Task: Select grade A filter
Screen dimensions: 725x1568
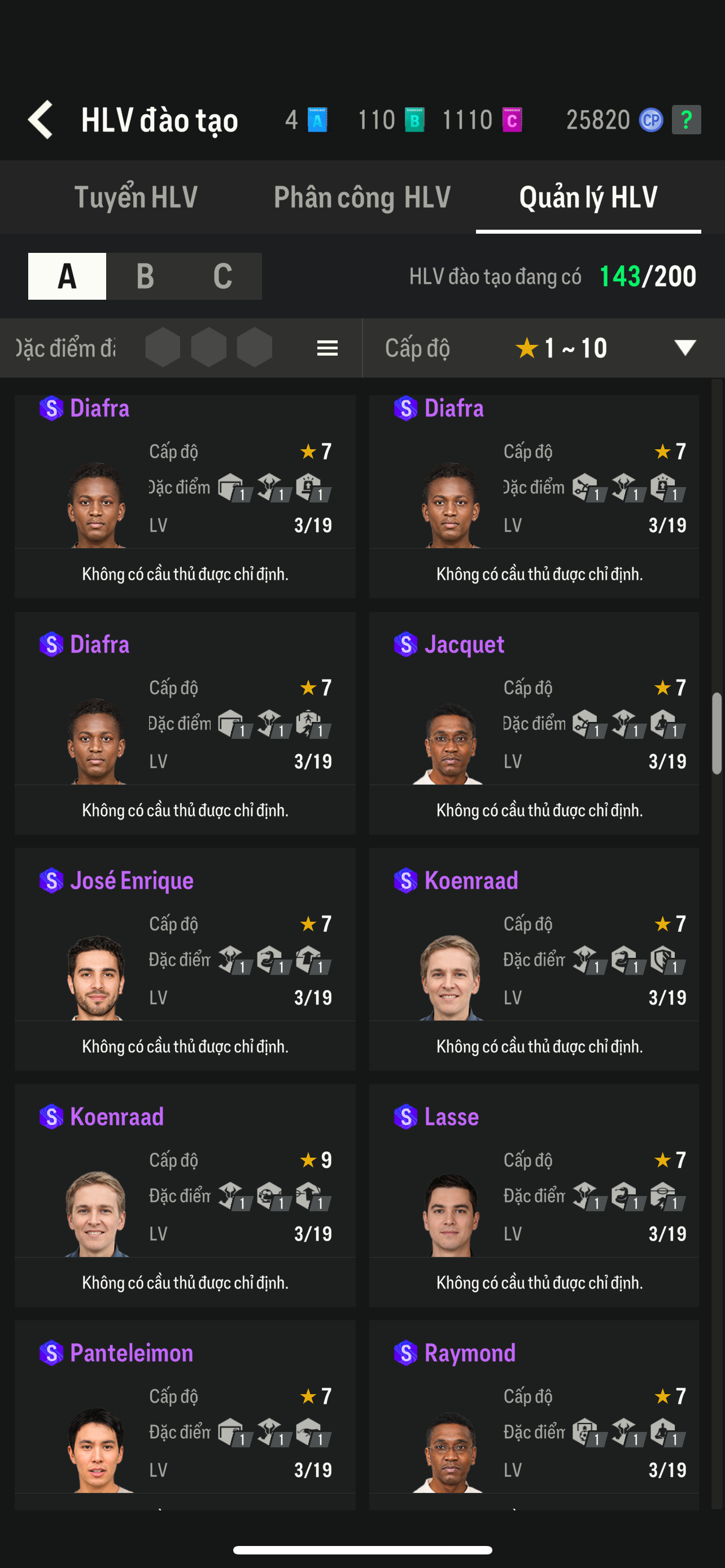Action: pyautogui.click(x=67, y=277)
